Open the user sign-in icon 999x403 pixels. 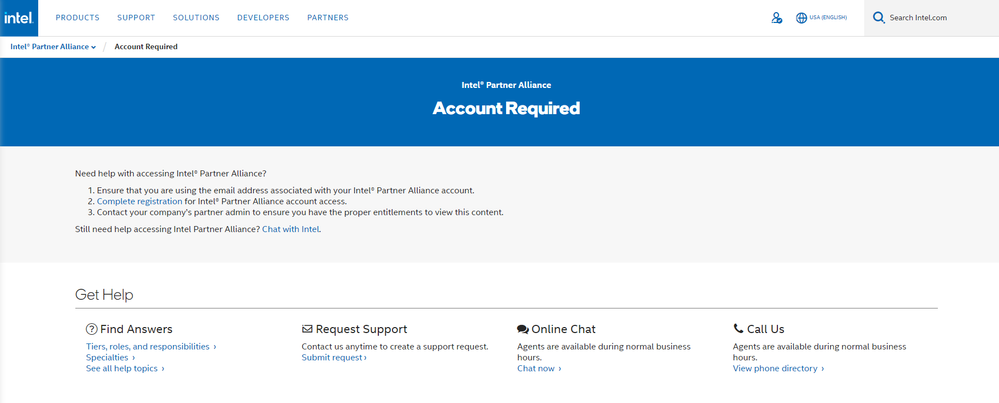[x=777, y=18]
